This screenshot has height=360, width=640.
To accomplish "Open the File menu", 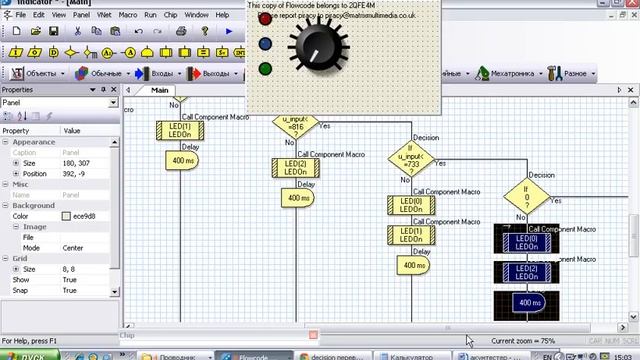I will (x=20, y=15).
